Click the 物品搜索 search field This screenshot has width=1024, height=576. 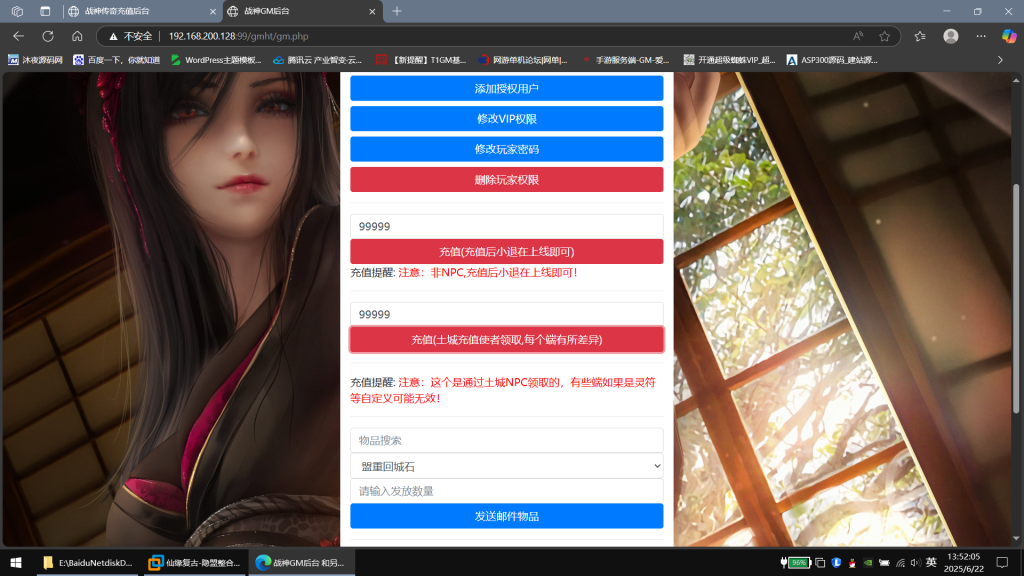pyautogui.click(x=506, y=440)
